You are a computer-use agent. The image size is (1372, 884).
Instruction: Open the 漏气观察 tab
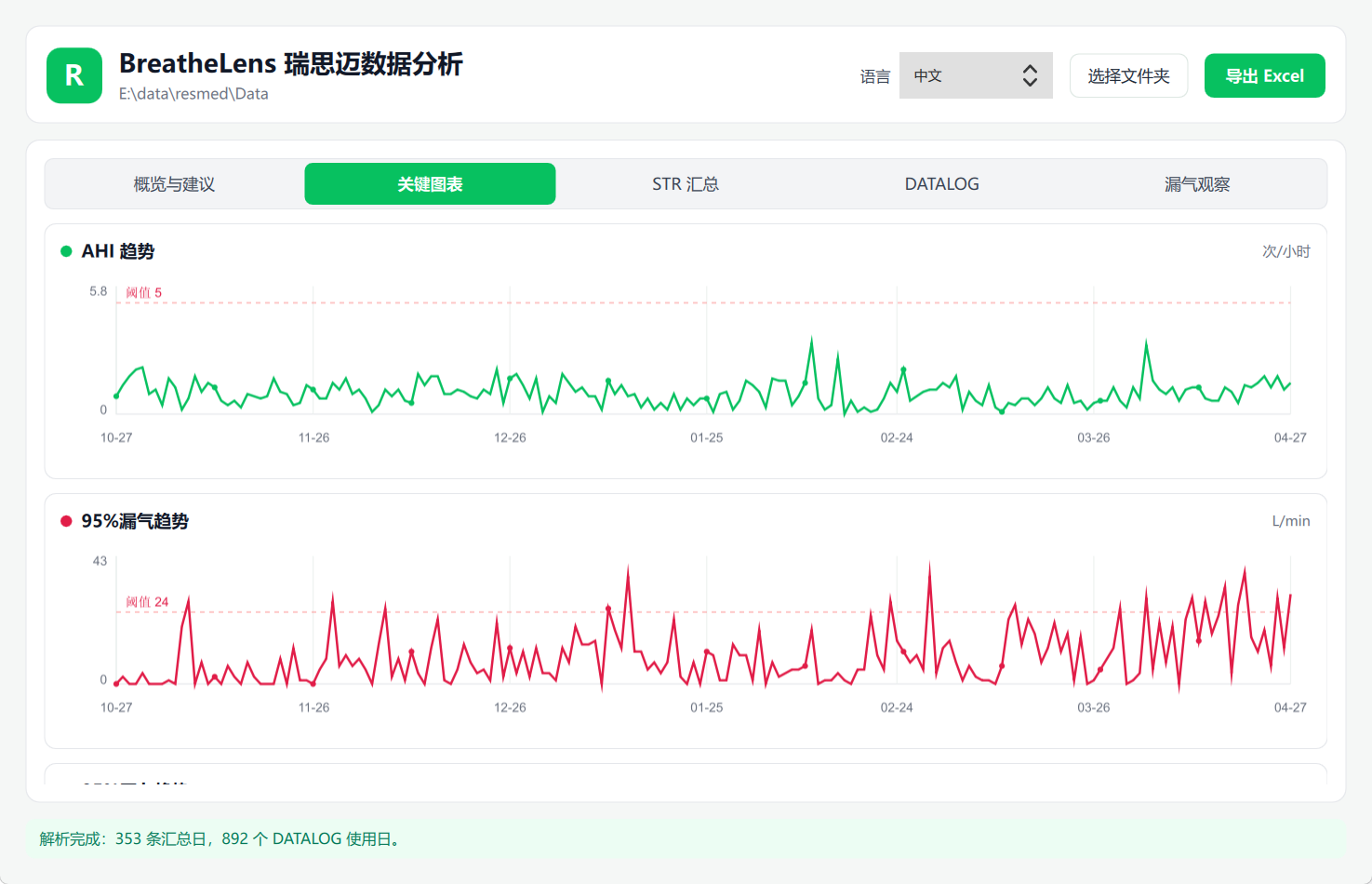pos(1197,183)
